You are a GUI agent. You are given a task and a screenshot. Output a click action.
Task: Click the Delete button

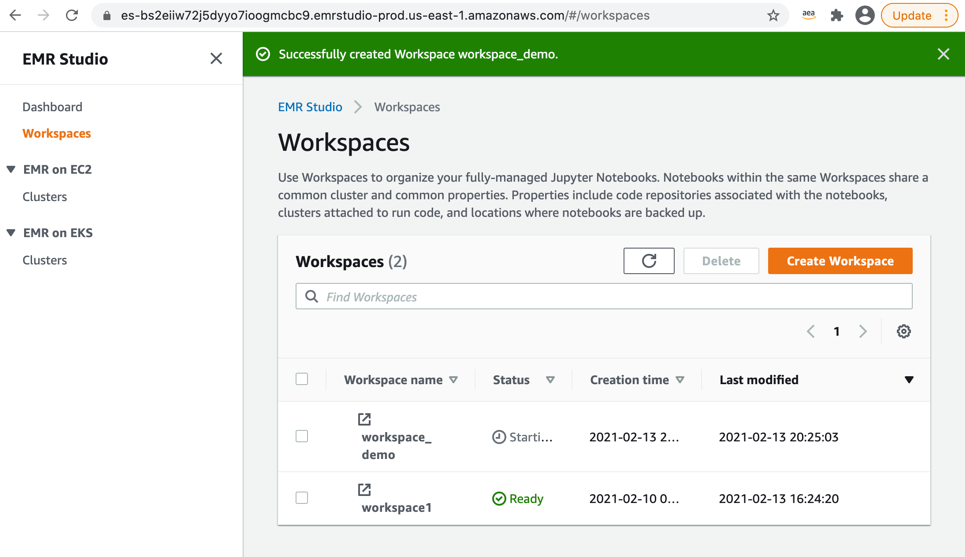pyautogui.click(x=721, y=261)
